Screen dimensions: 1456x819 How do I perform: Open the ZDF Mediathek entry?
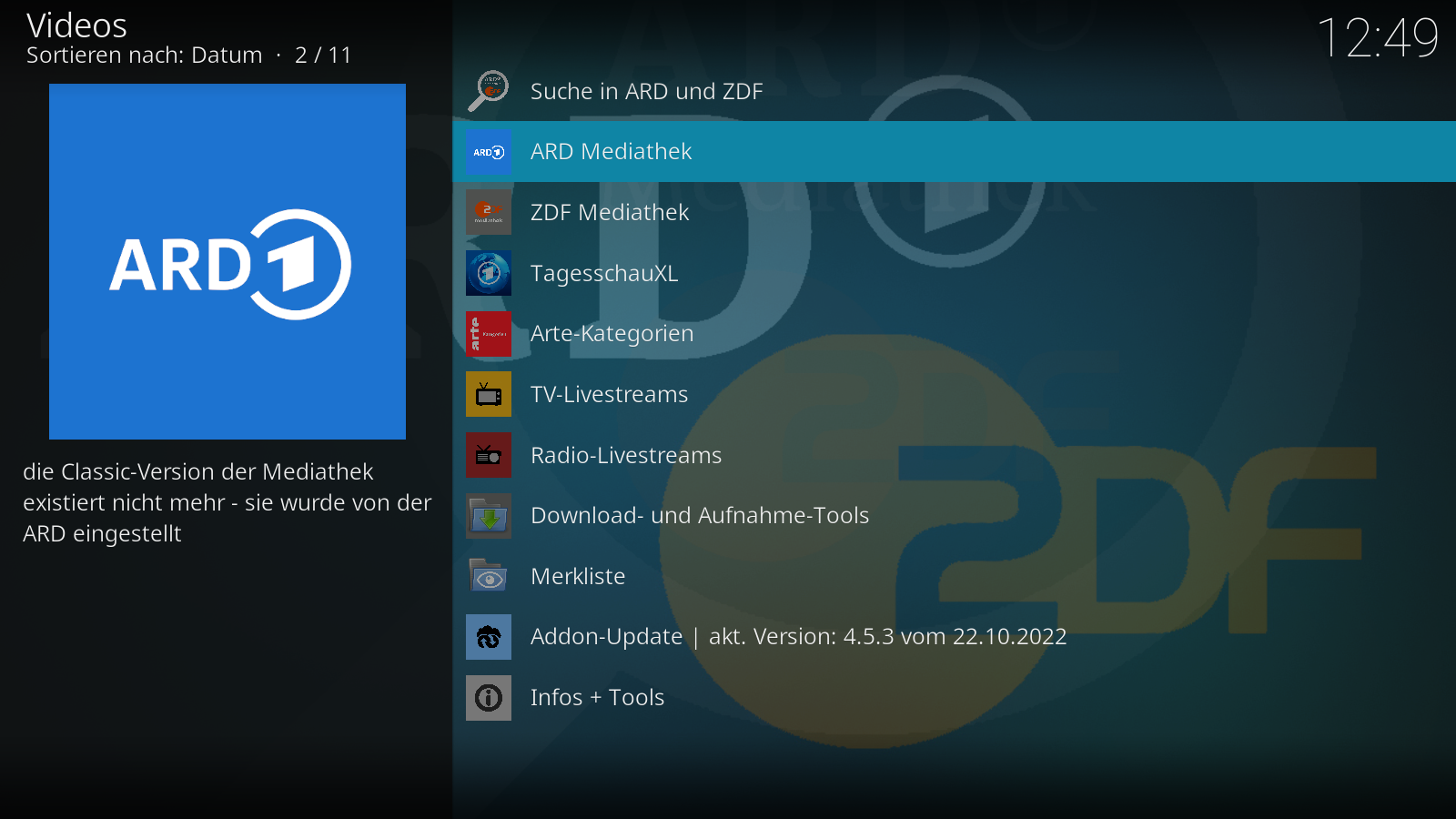point(954,212)
